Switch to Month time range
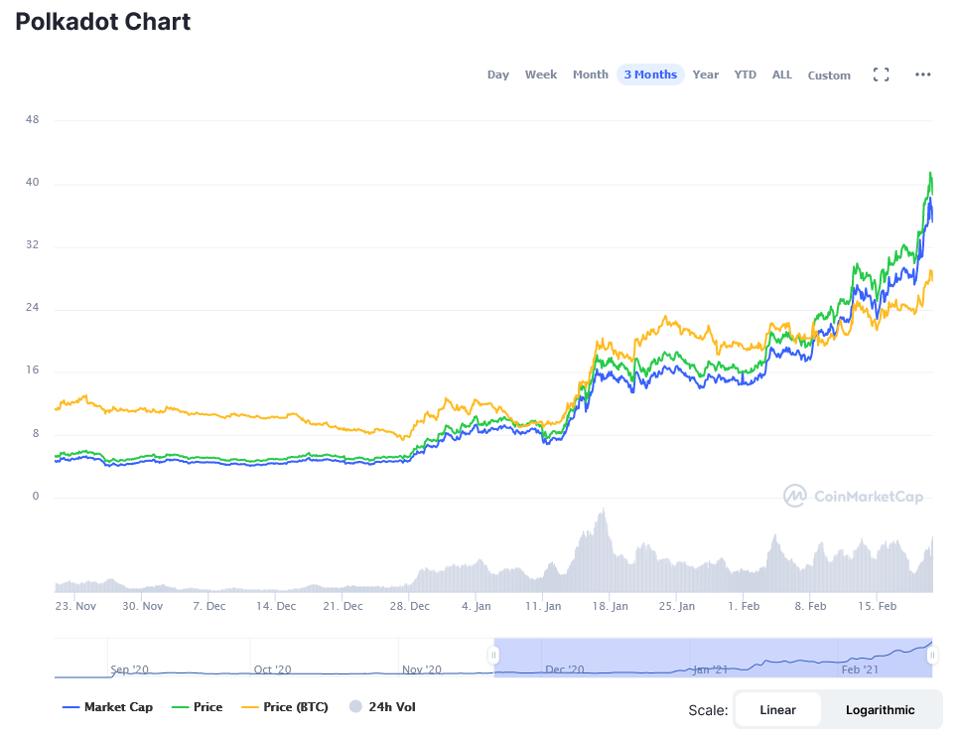Image resolution: width=959 pixels, height=742 pixels. coord(590,75)
